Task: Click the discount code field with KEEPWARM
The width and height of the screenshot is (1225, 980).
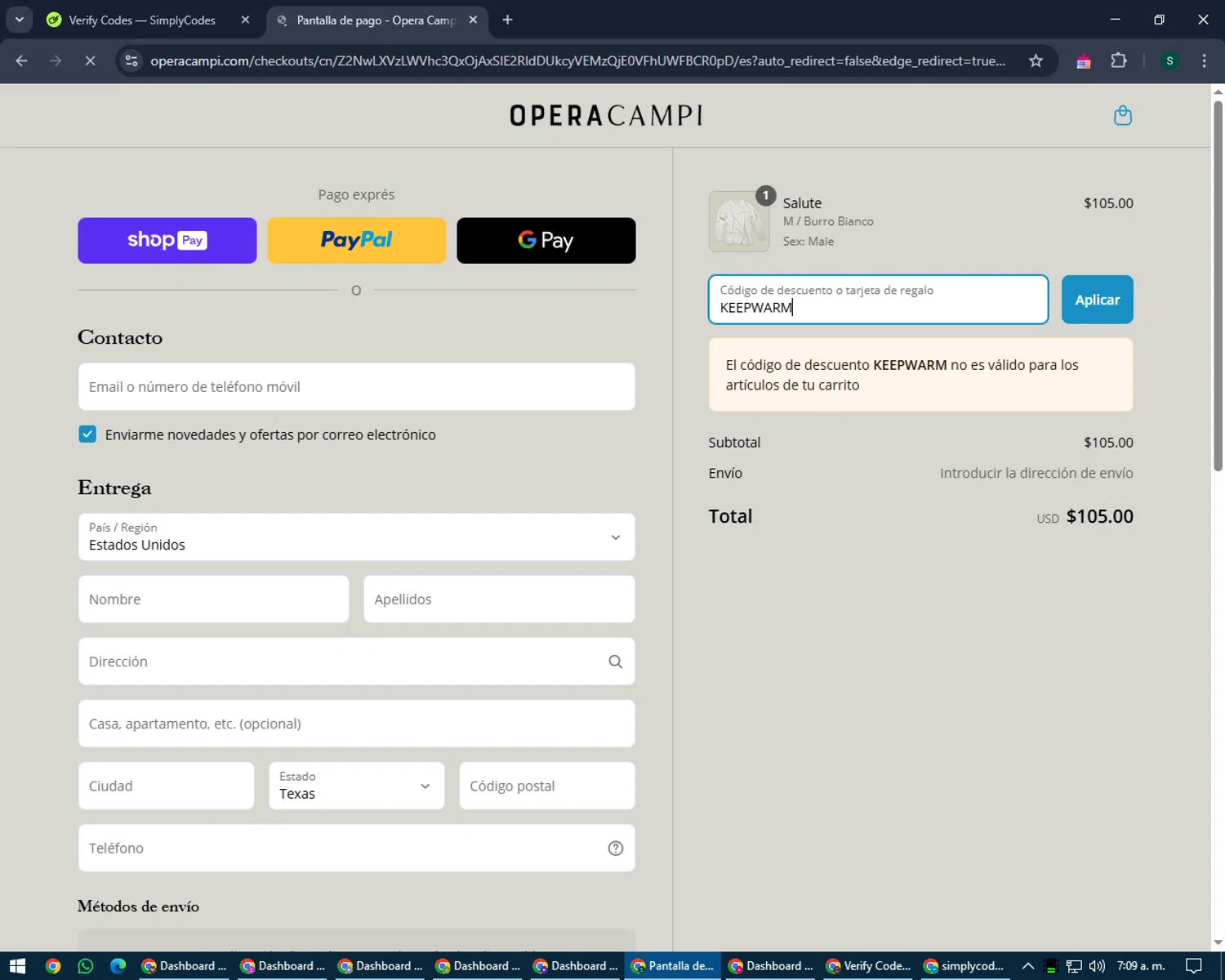Action: tap(879, 300)
